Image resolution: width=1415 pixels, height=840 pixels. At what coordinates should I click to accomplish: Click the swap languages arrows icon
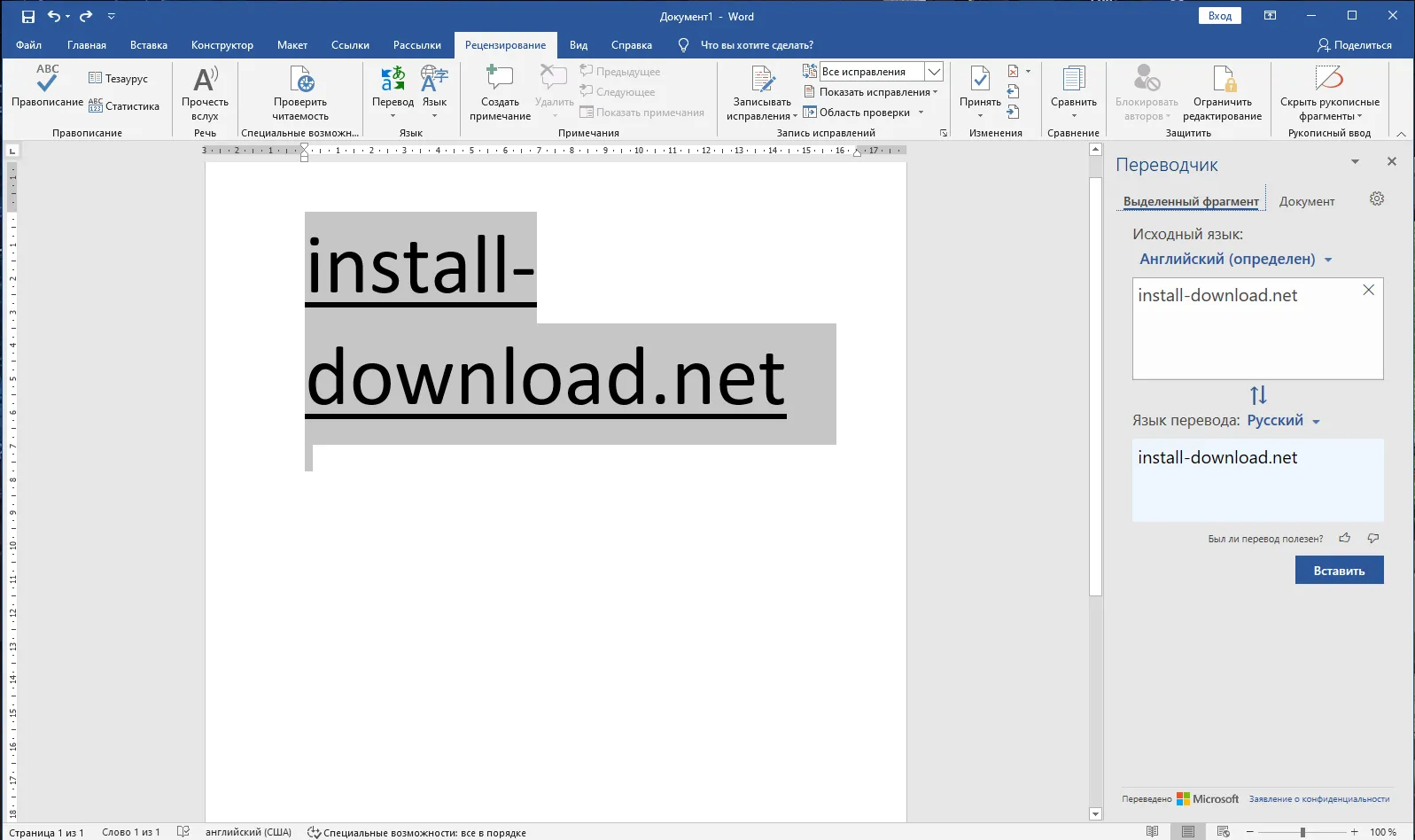click(x=1258, y=395)
